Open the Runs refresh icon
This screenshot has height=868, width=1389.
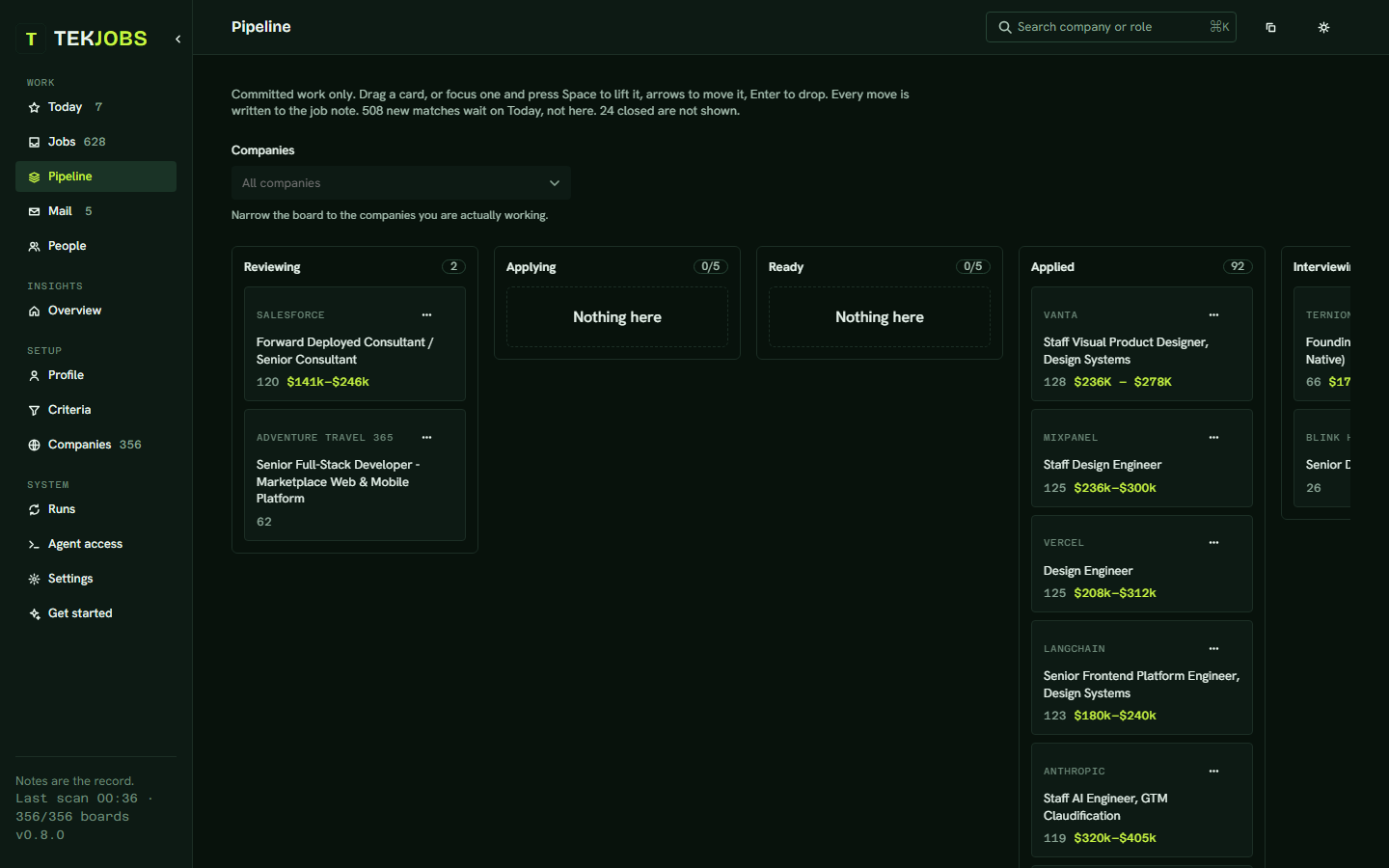click(34, 509)
